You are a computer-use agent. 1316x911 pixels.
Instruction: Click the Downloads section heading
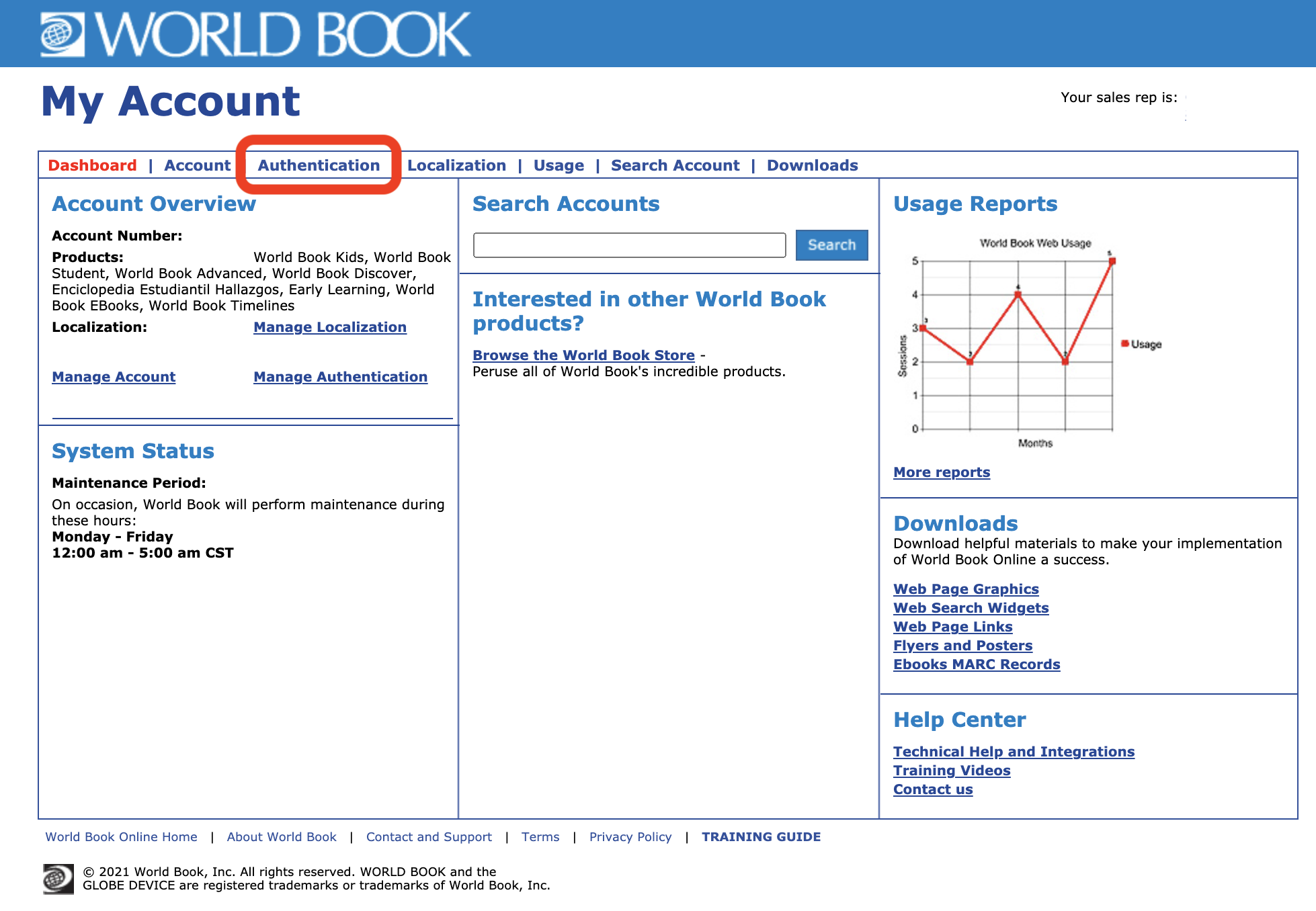[955, 523]
